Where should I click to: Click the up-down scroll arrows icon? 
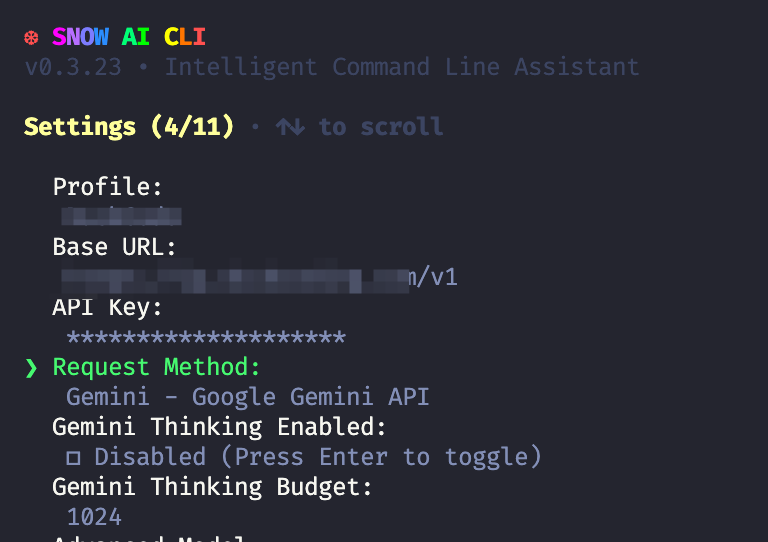tap(290, 127)
